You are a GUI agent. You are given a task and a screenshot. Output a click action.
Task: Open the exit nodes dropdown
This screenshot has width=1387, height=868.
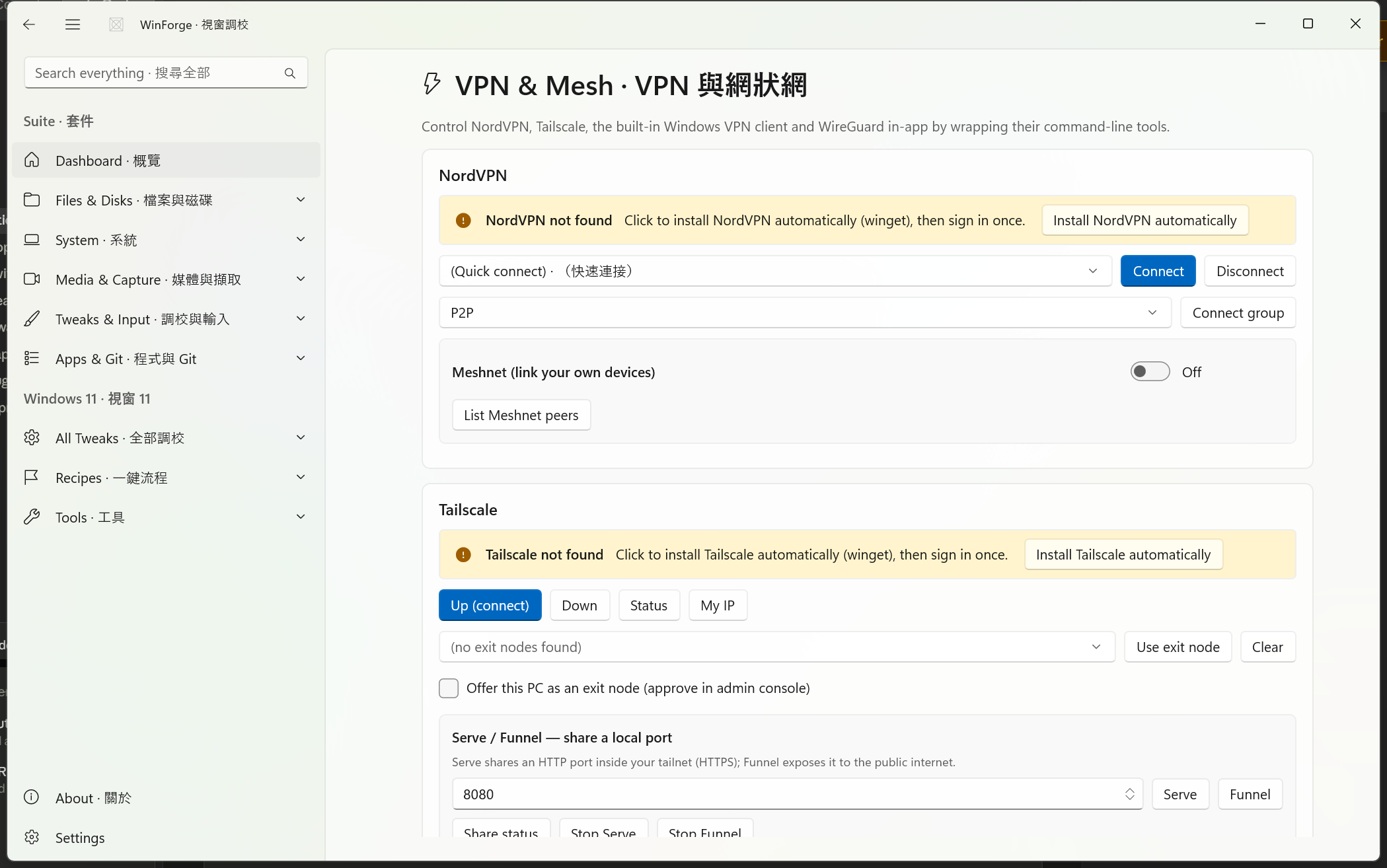[776, 647]
